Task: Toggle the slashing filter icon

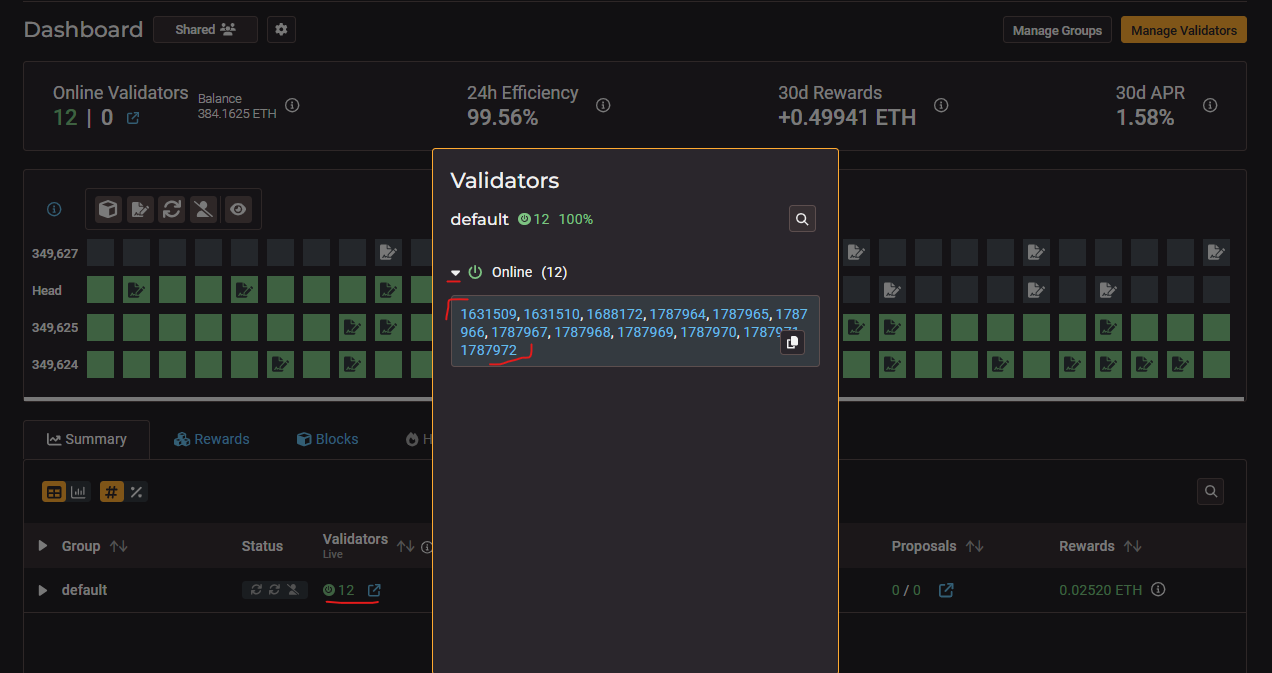Action: (x=205, y=208)
